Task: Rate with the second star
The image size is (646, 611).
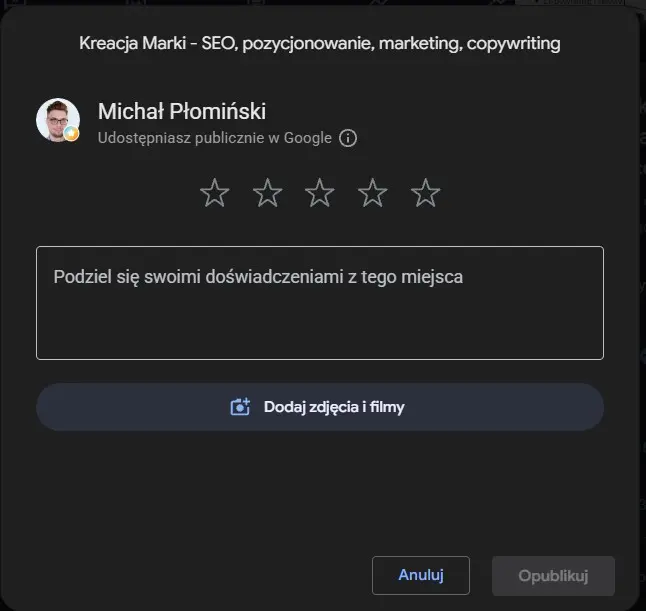Action: (267, 193)
